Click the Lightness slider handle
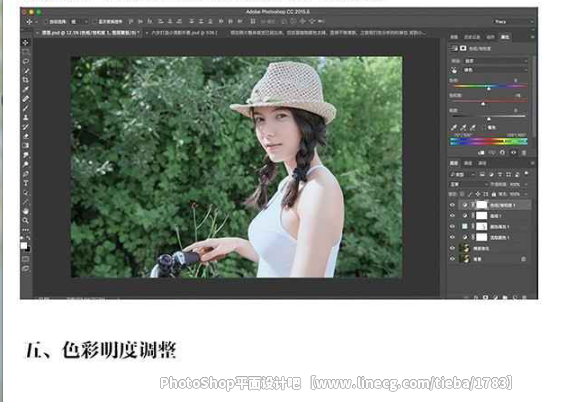The width and height of the screenshot is (568, 402). 489,119
